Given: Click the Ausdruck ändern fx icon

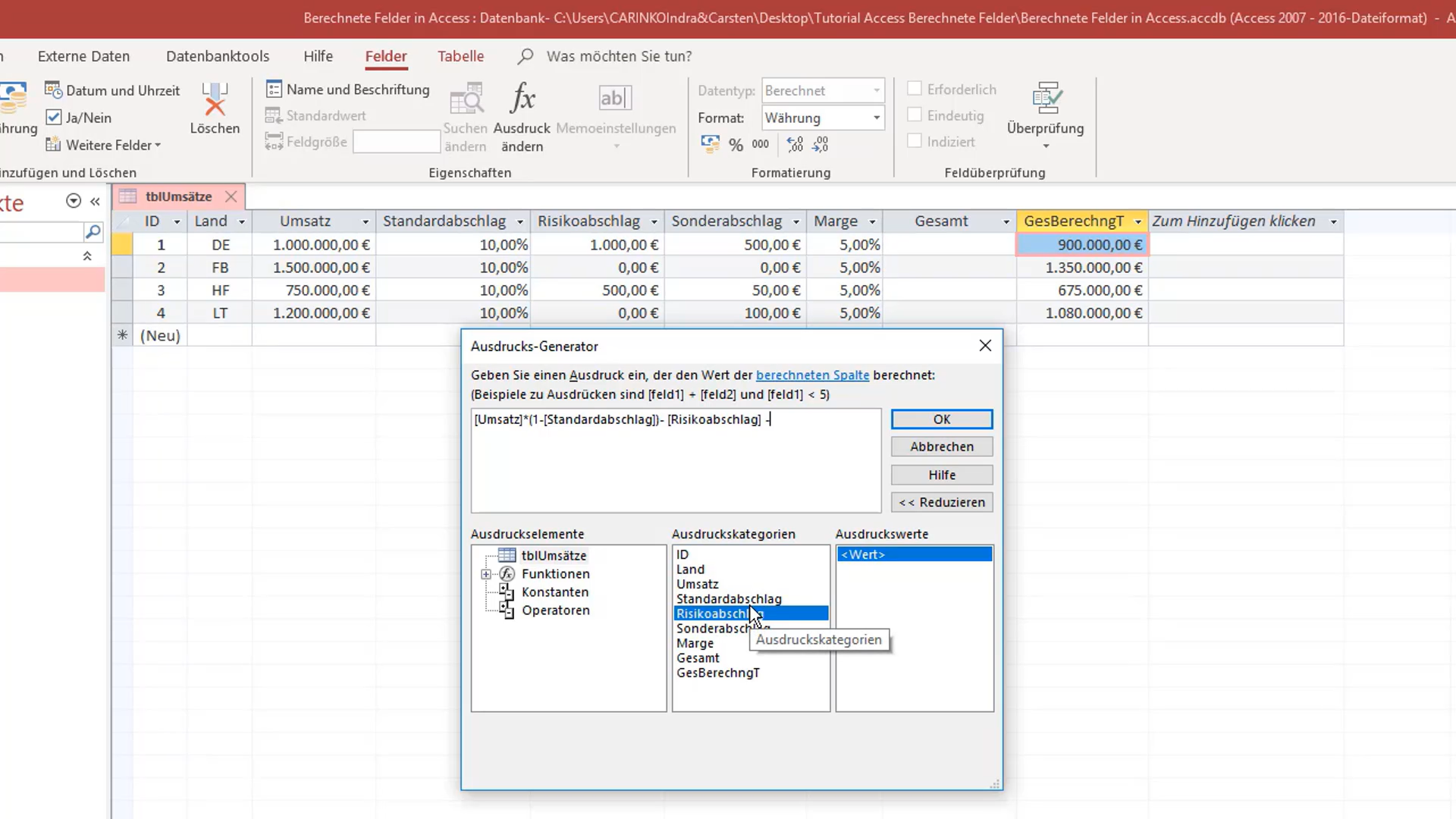Looking at the screenshot, I should coord(522,99).
